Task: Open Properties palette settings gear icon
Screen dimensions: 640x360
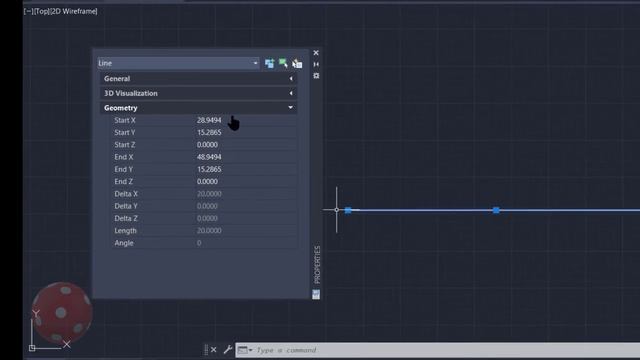Action: [316, 76]
